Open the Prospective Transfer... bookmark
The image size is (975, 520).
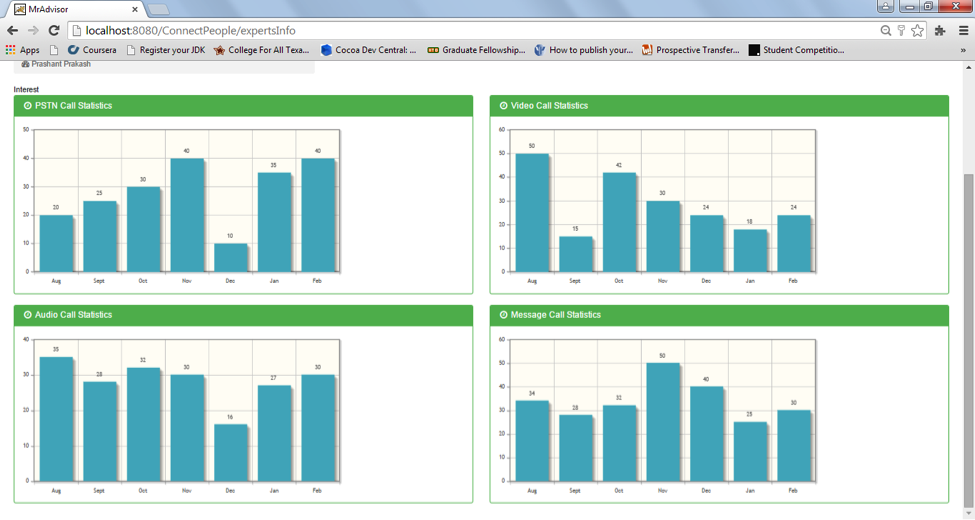(690, 50)
